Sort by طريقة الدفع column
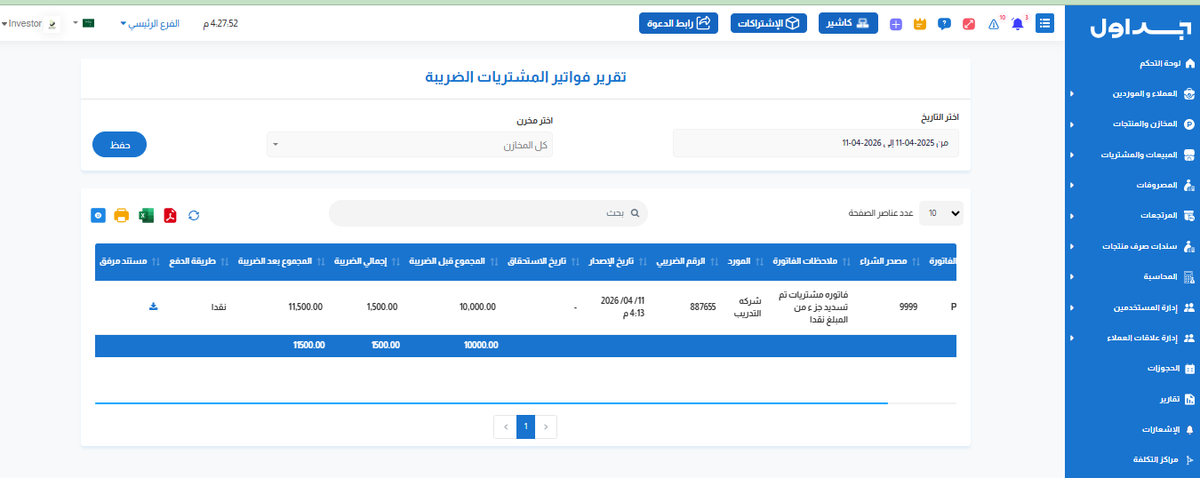The height and width of the screenshot is (478, 1200). pos(197,261)
